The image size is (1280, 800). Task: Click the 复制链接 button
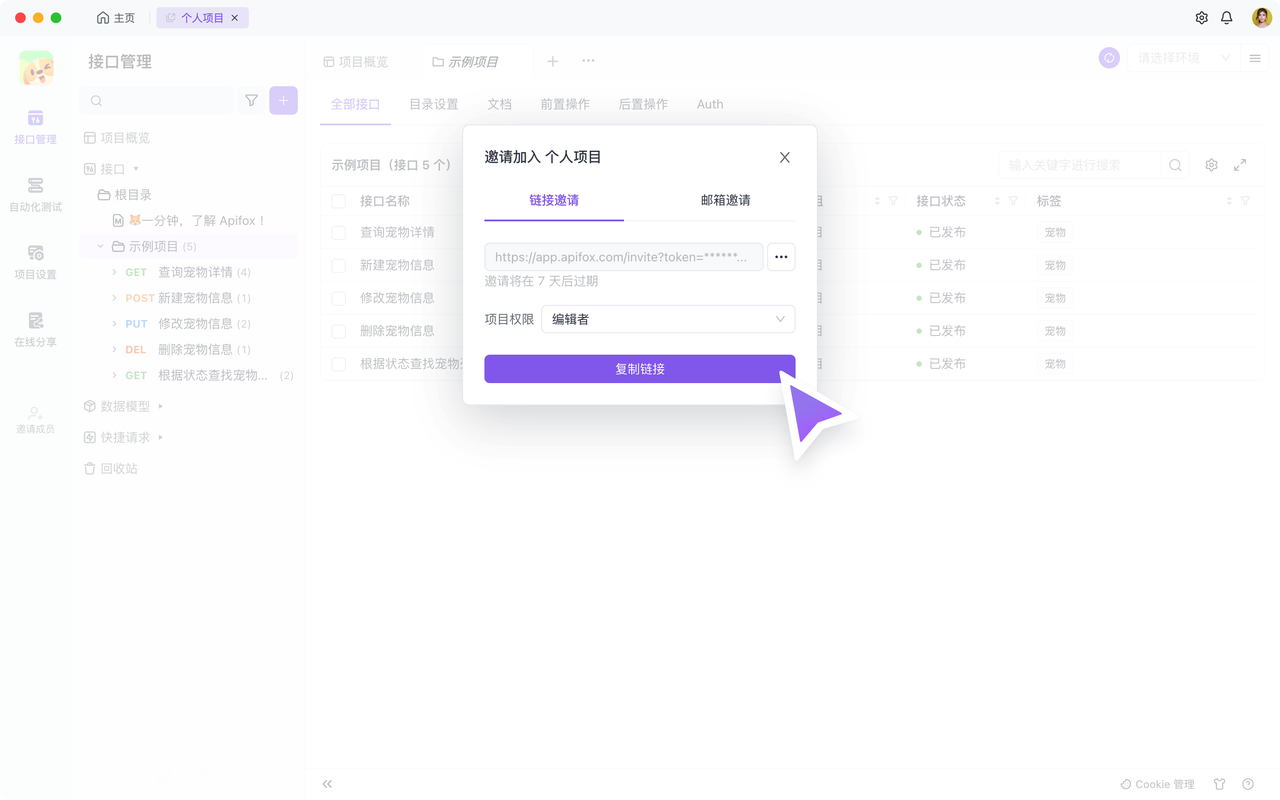tap(639, 369)
